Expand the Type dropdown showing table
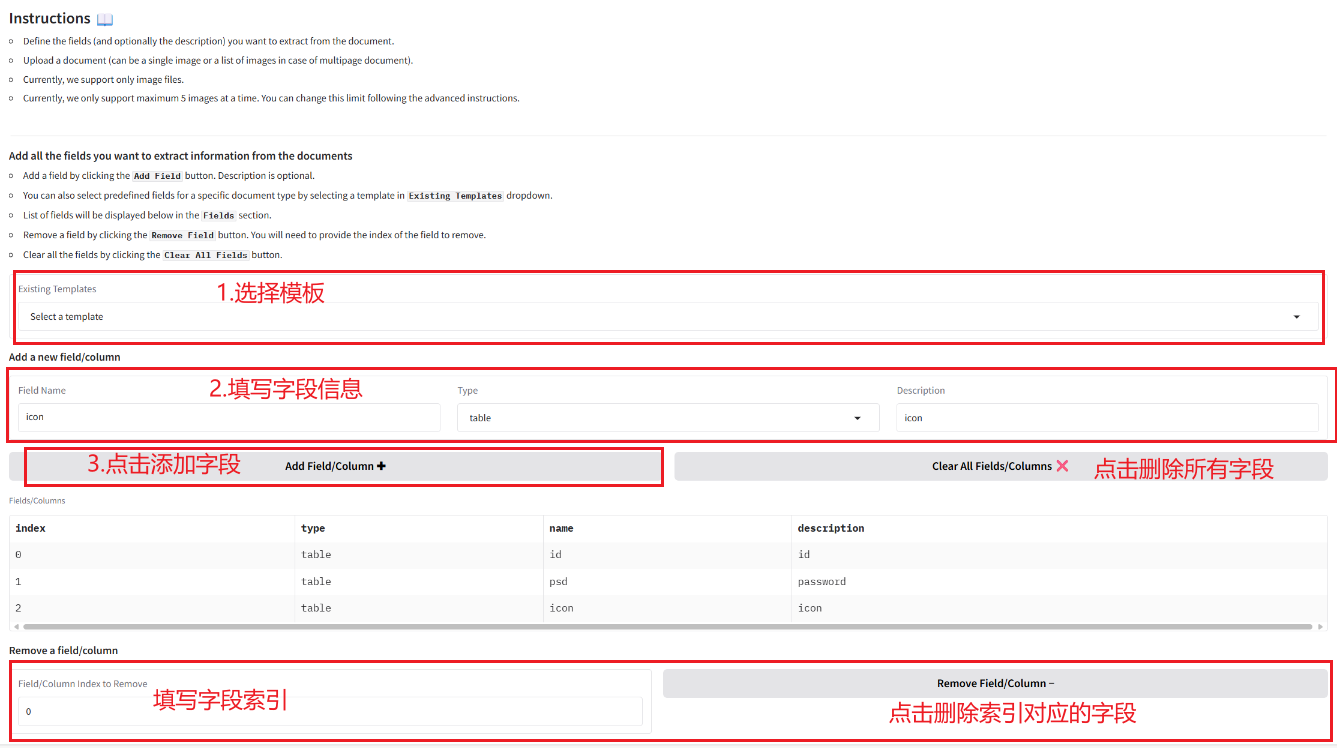 [667, 418]
